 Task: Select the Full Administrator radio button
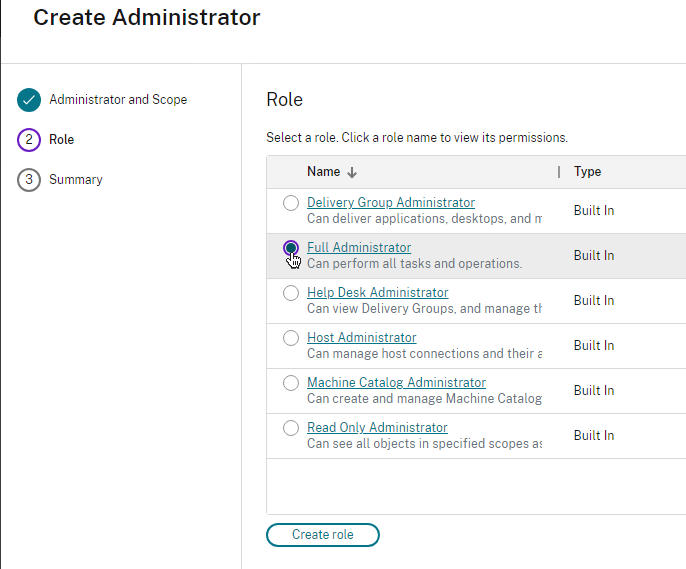290,248
